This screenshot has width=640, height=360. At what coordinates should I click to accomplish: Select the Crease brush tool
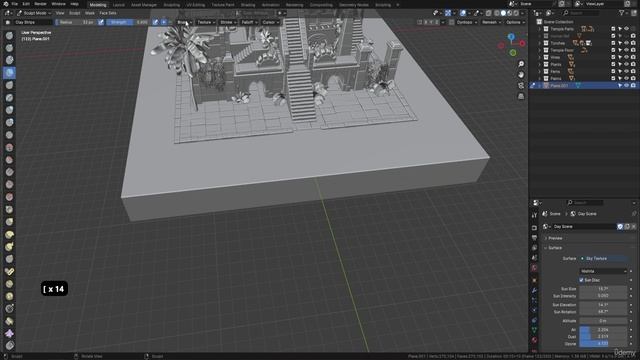coord(9,135)
